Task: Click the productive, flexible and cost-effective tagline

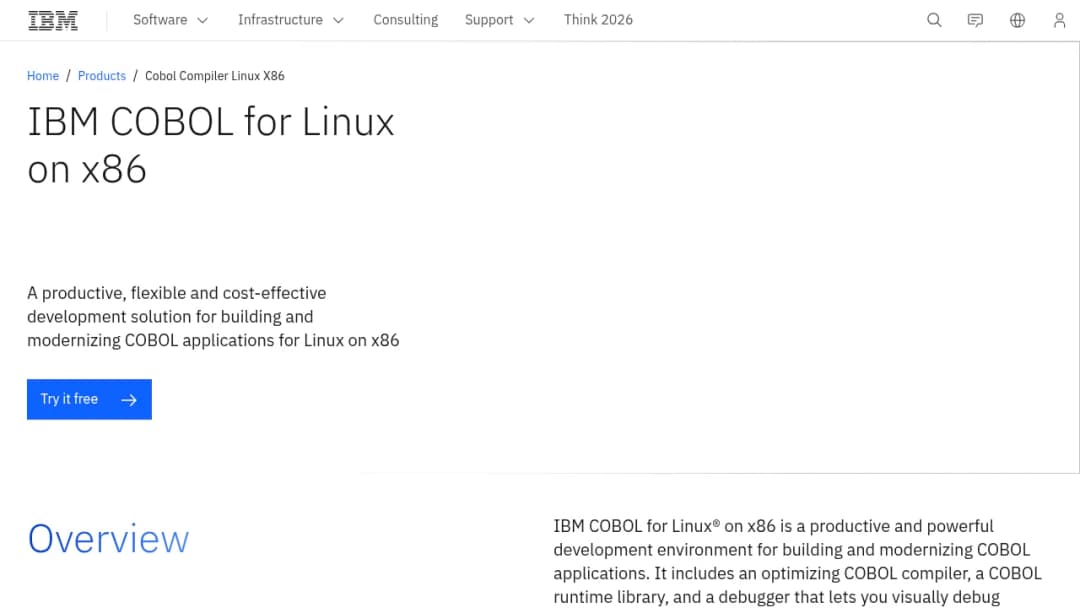Action: coord(213,317)
